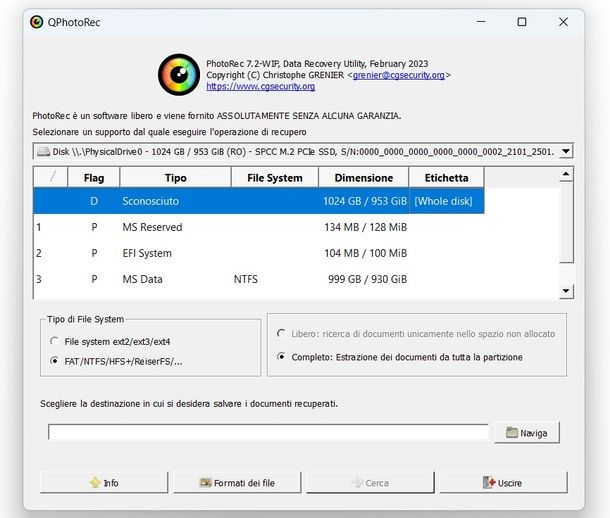This screenshot has width=610, height=518.
Task: Select the MS Reserved partition row
Action: (259, 227)
